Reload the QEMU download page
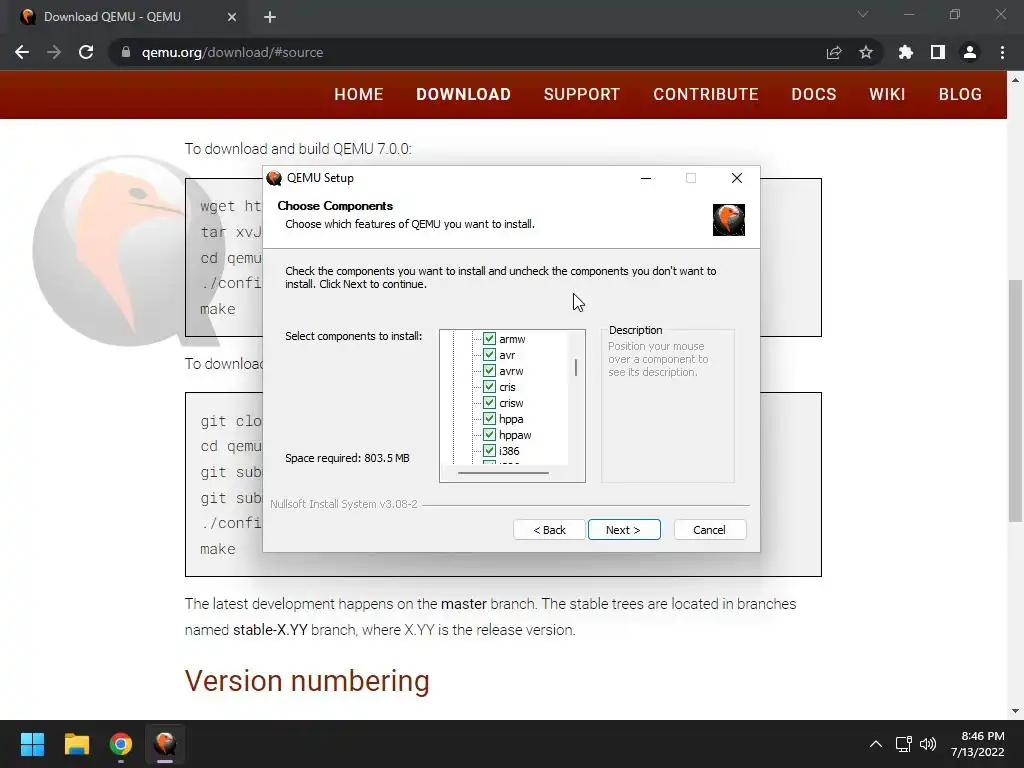The height and width of the screenshot is (768, 1024). (86, 52)
